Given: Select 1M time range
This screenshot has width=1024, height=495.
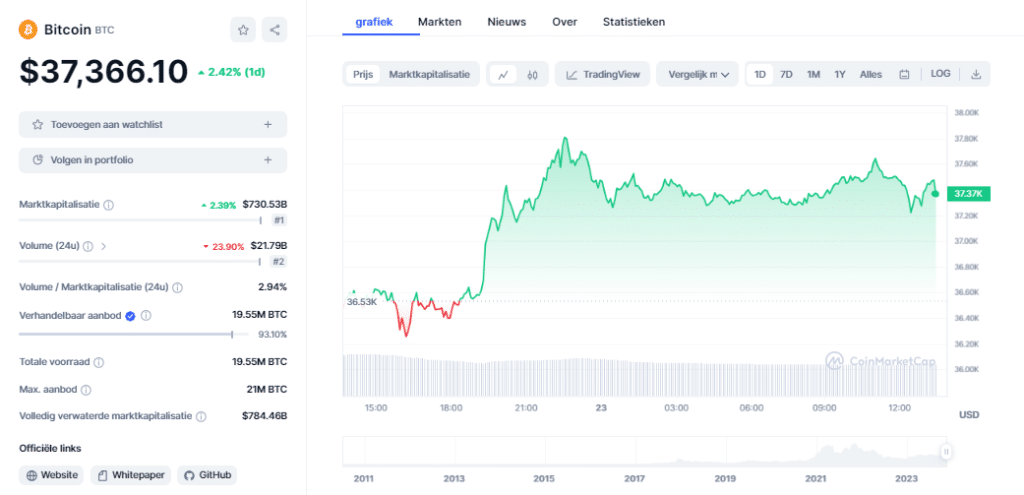Looking at the screenshot, I should [x=813, y=74].
